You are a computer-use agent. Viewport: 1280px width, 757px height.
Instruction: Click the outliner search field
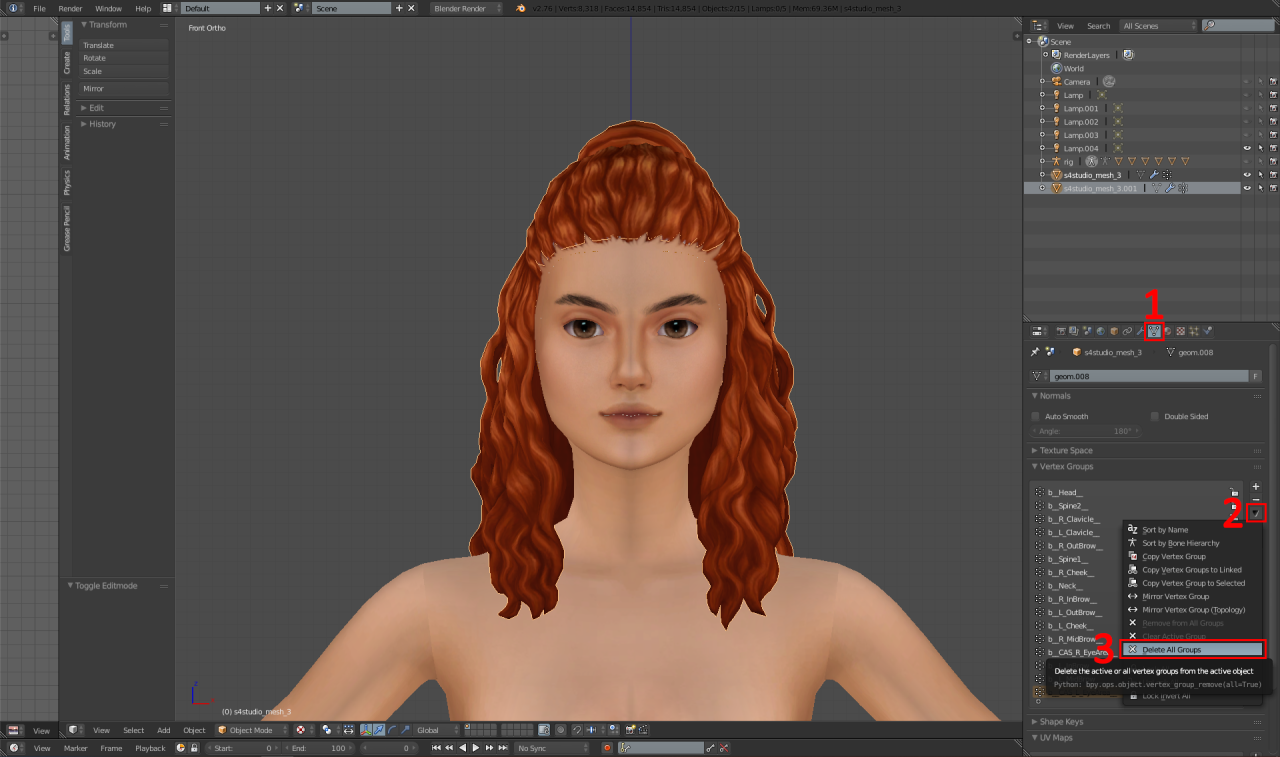(x=1238, y=26)
